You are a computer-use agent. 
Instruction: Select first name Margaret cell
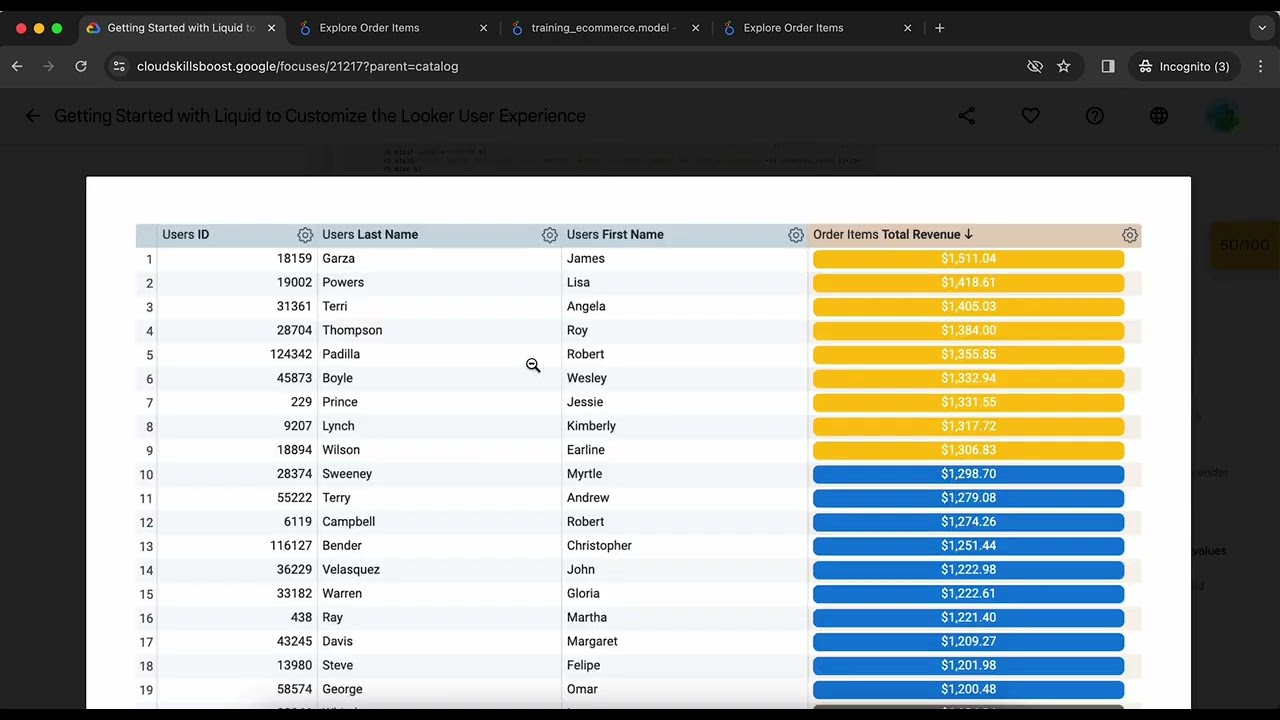pyautogui.click(x=592, y=642)
